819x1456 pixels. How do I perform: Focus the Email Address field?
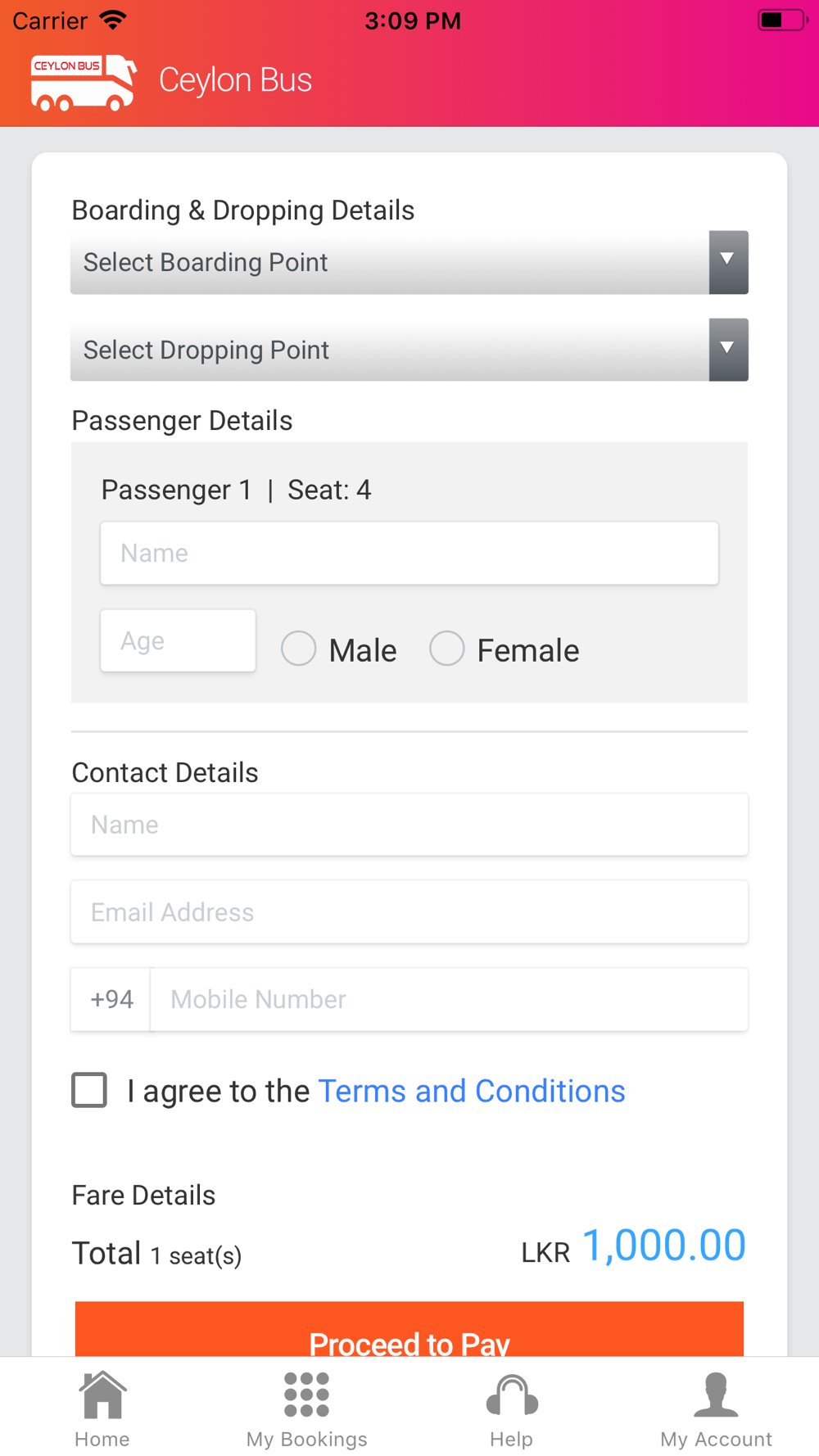point(409,911)
